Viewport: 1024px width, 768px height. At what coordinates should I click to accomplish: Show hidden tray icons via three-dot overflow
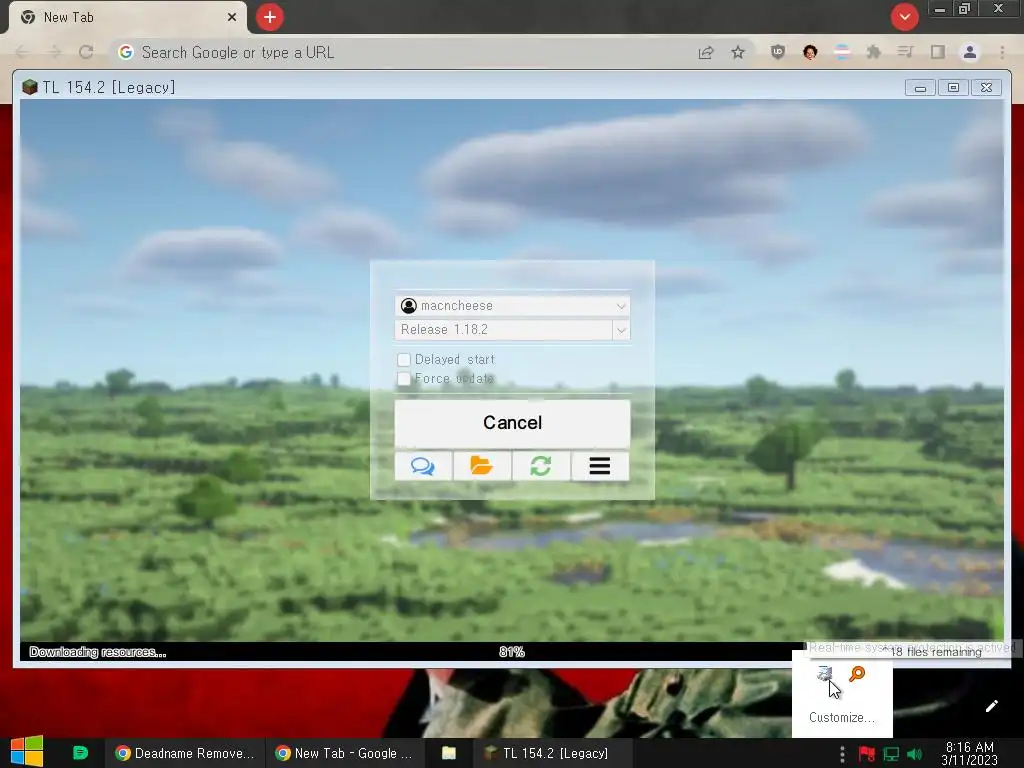[x=842, y=754]
